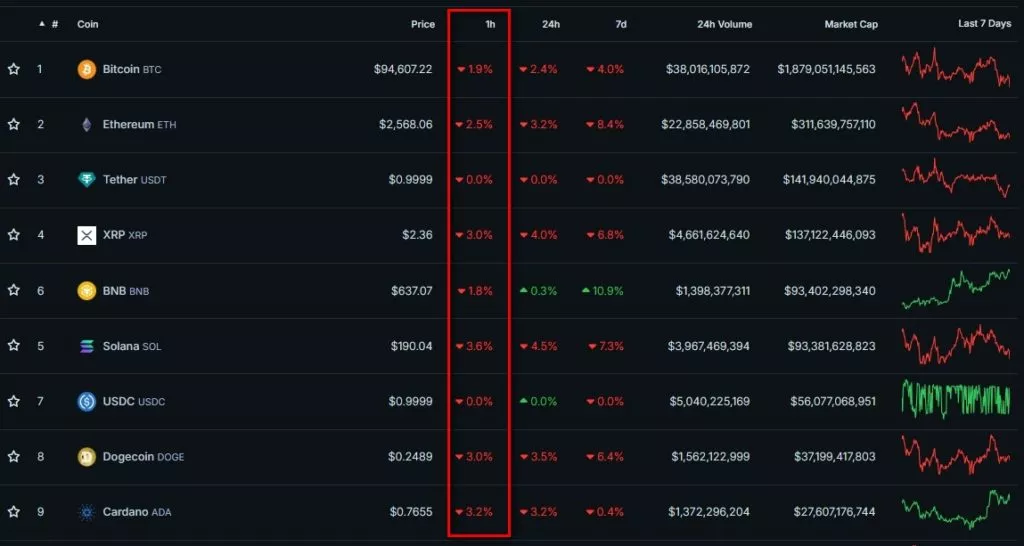1024x546 pixels.
Task: Sort by the 24h Volume column
Action: tap(723, 24)
